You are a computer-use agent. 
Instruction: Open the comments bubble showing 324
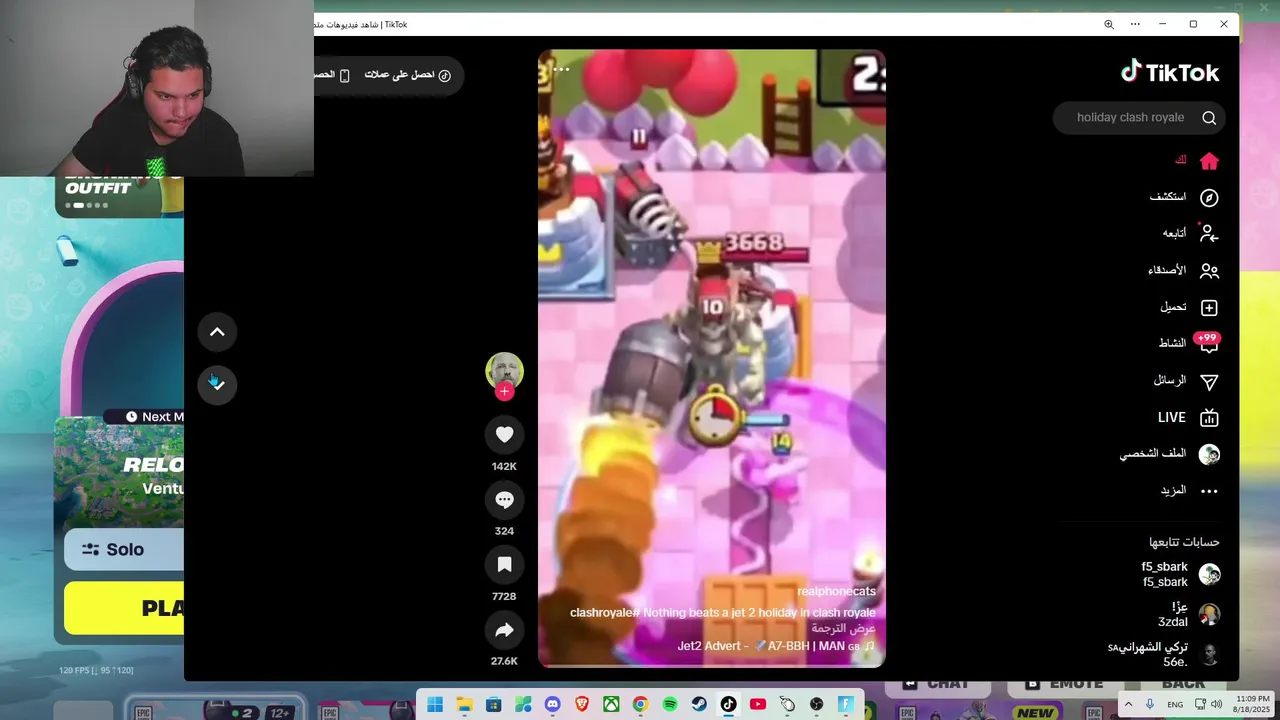coord(504,500)
